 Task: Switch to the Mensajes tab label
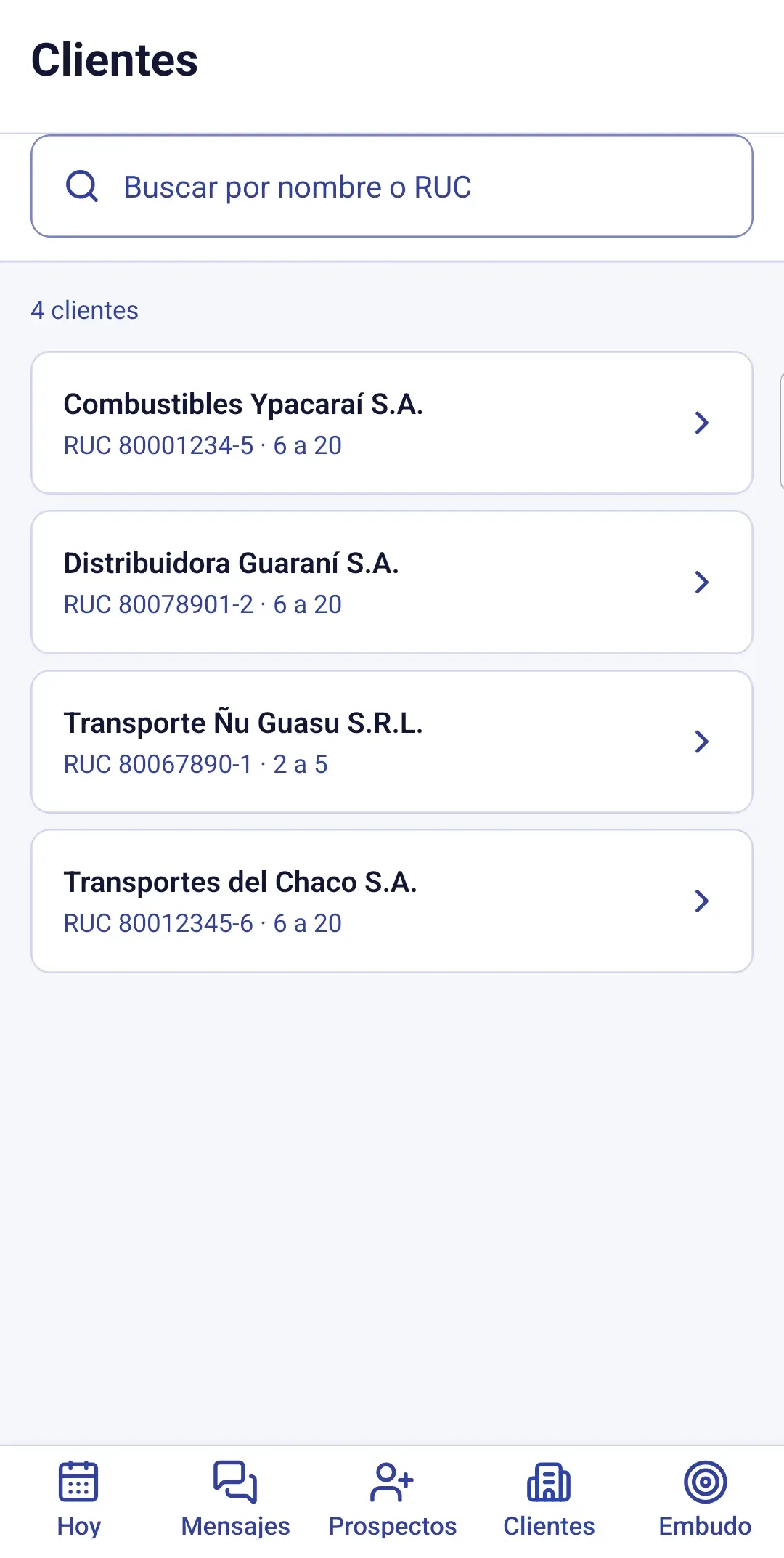tap(235, 1526)
